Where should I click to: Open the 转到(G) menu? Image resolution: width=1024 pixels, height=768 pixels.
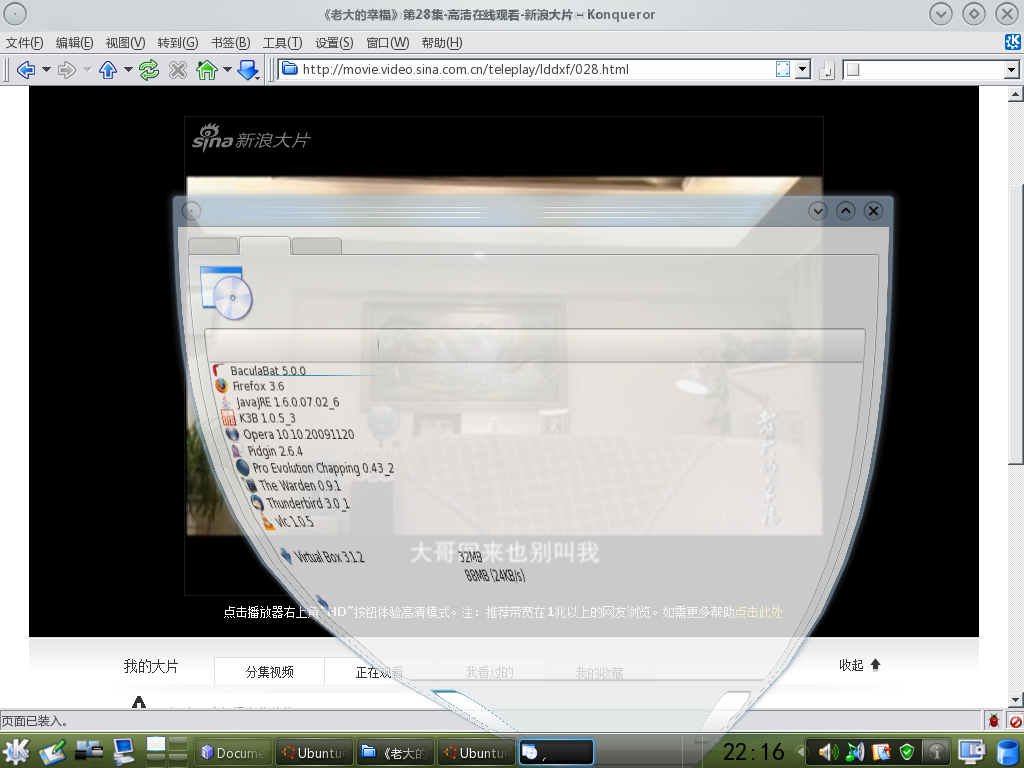(178, 42)
